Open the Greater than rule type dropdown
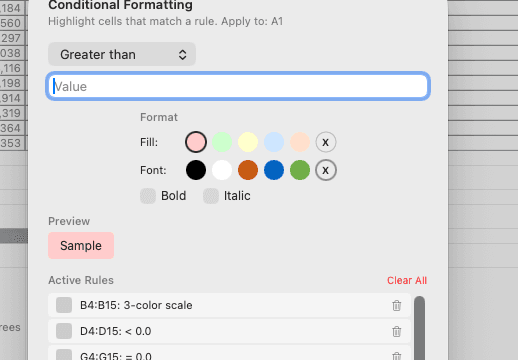518x360 pixels. coord(122,54)
